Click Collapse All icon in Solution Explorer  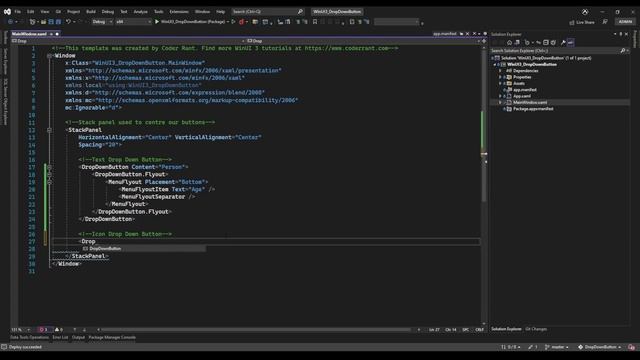[x=546, y=42]
